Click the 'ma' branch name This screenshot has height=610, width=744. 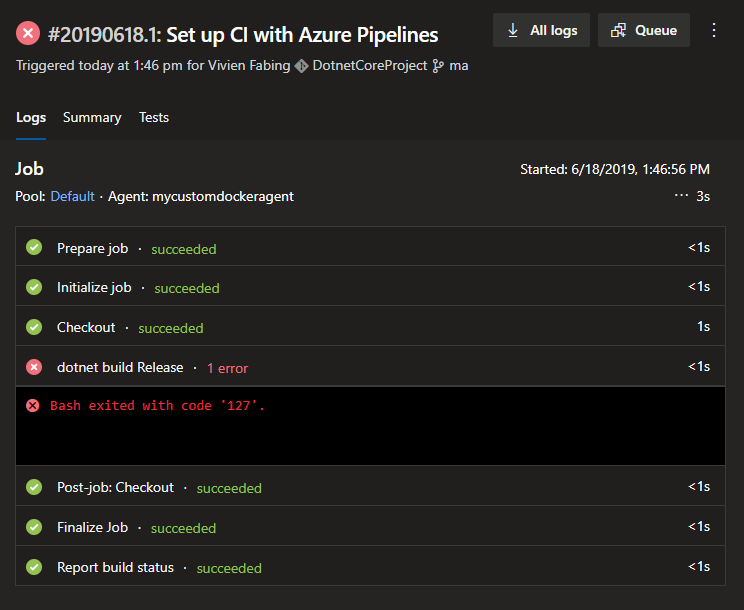point(459,65)
